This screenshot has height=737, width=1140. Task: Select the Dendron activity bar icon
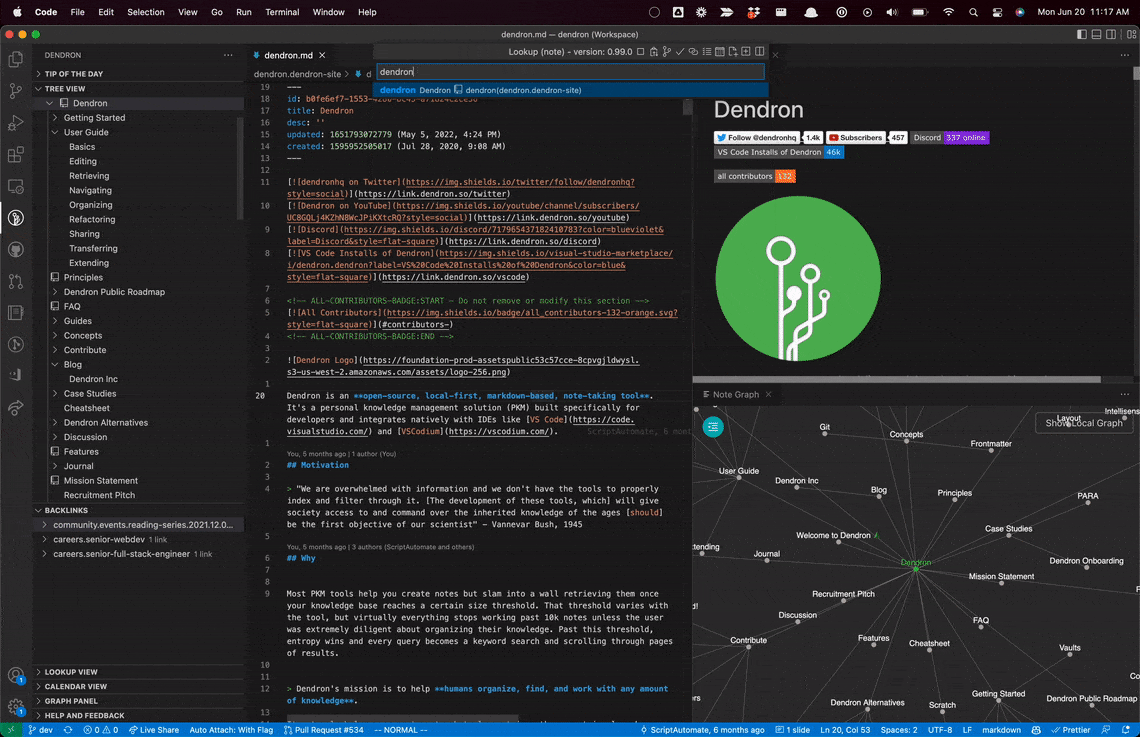pyautogui.click(x=15, y=217)
